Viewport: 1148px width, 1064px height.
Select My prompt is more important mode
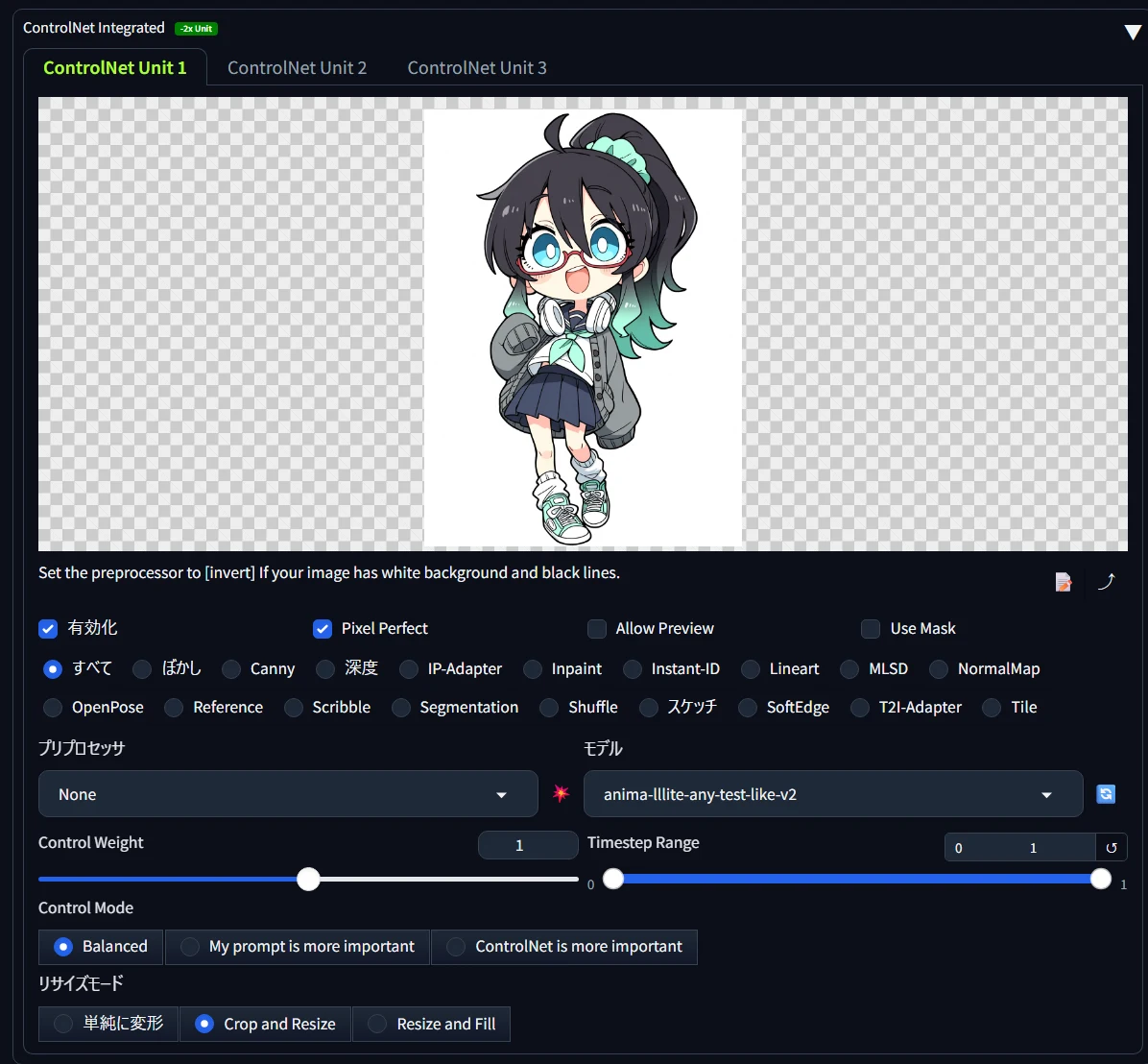pyautogui.click(x=298, y=947)
